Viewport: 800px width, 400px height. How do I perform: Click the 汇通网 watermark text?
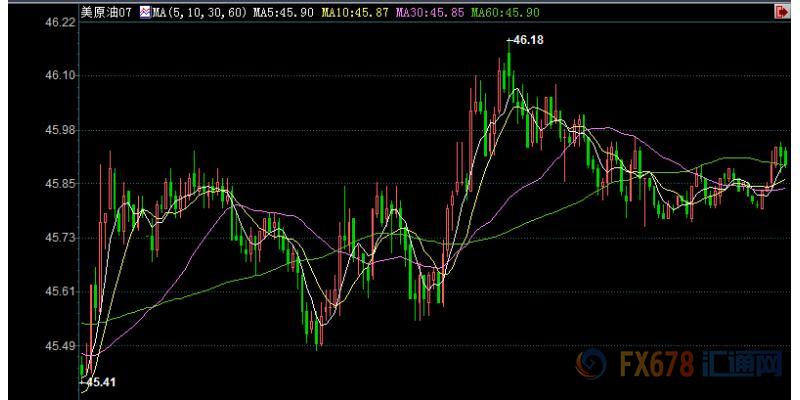(x=746, y=365)
